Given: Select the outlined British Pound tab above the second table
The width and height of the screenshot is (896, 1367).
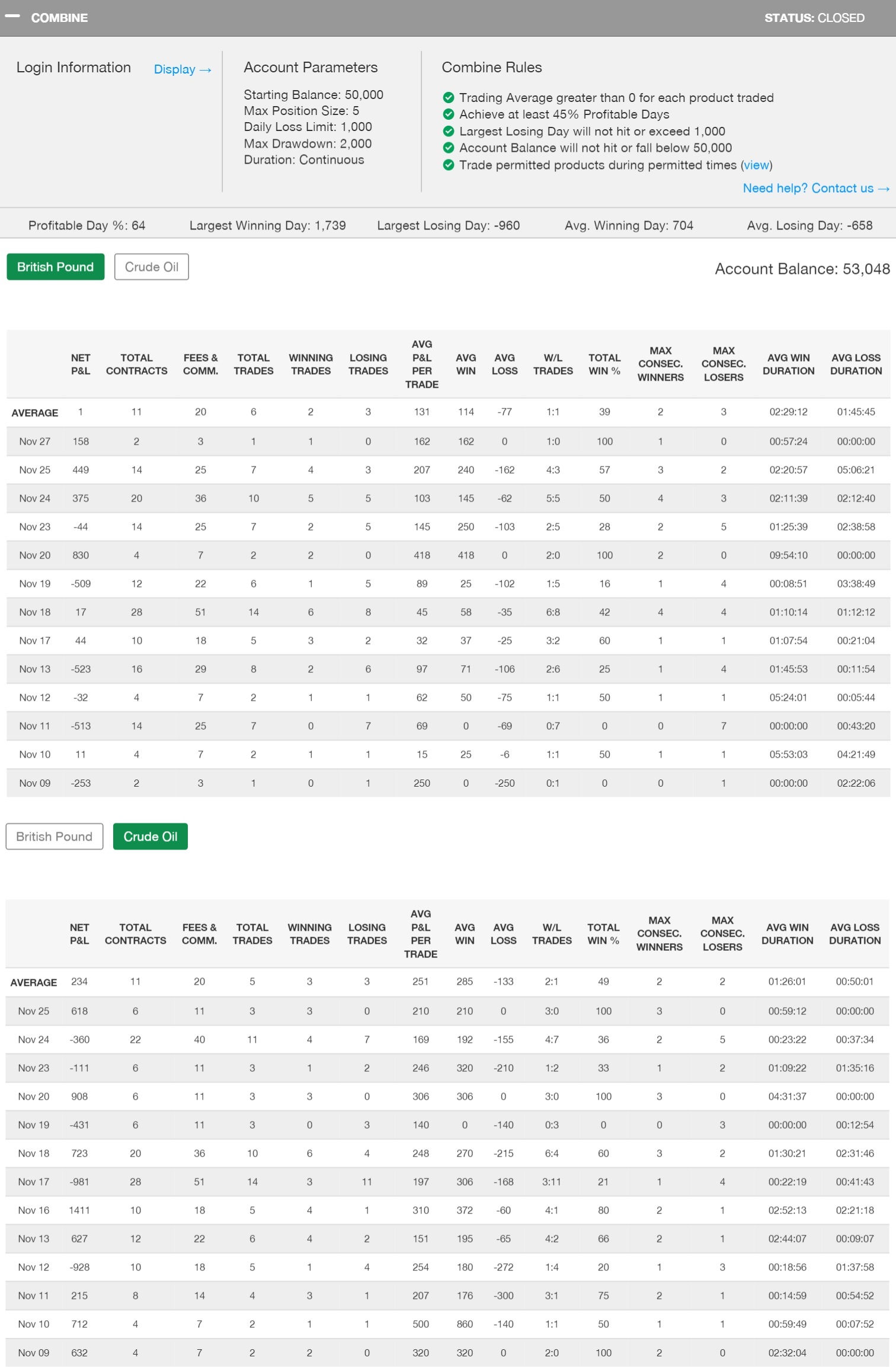Looking at the screenshot, I should [x=55, y=836].
